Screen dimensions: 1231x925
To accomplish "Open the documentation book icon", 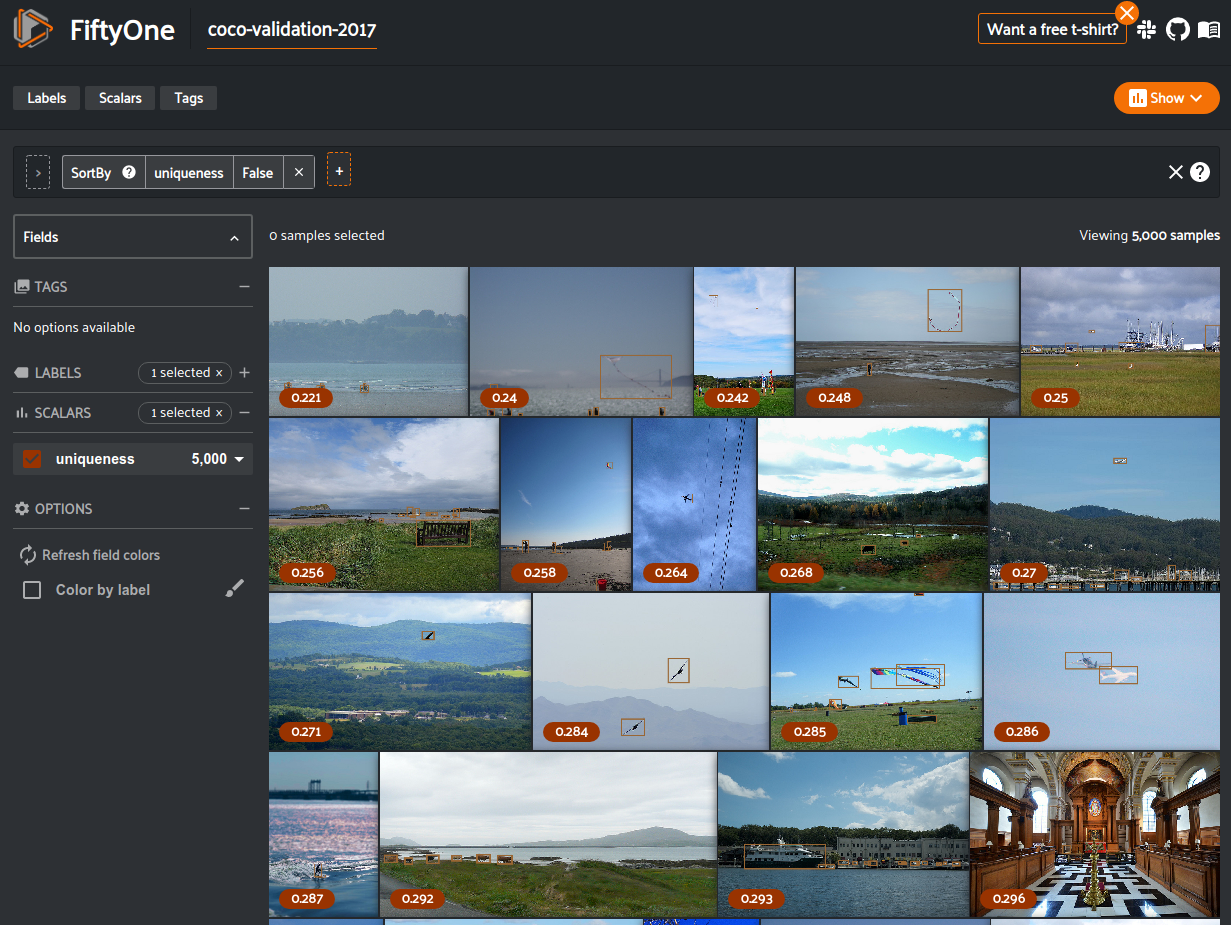I will [x=1209, y=30].
